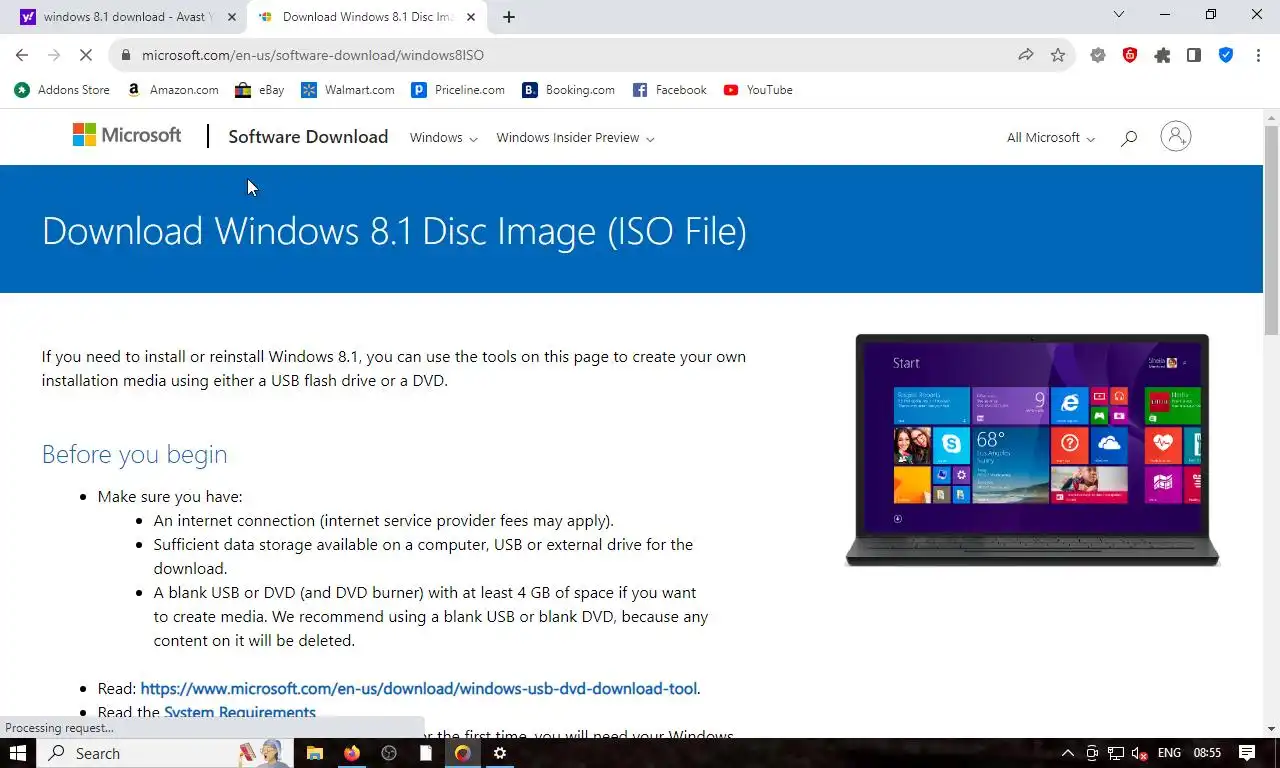Open the tab search chevron
1280x768 pixels.
pyautogui.click(x=1119, y=15)
